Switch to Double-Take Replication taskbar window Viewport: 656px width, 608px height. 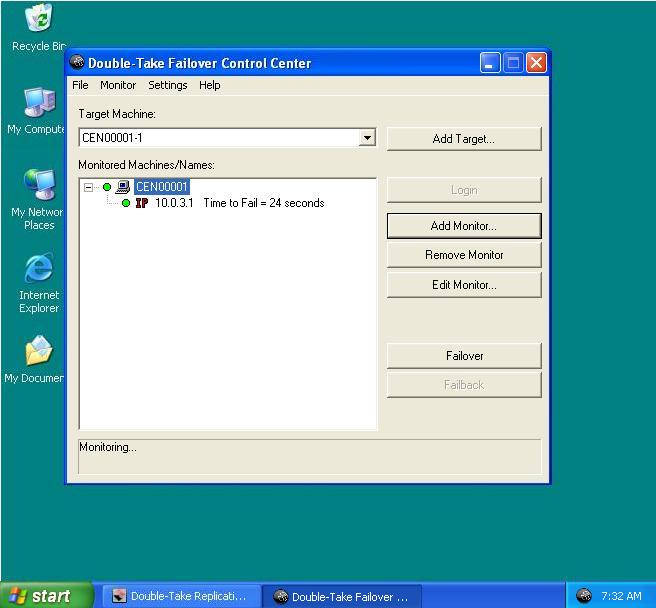click(178, 596)
